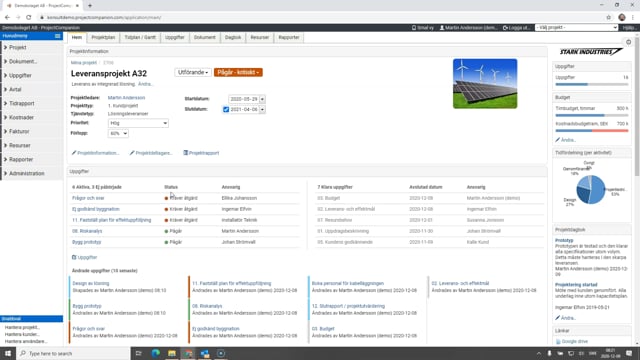Switch to the Dokument tab
The height and width of the screenshot is (360, 640).
[204, 38]
